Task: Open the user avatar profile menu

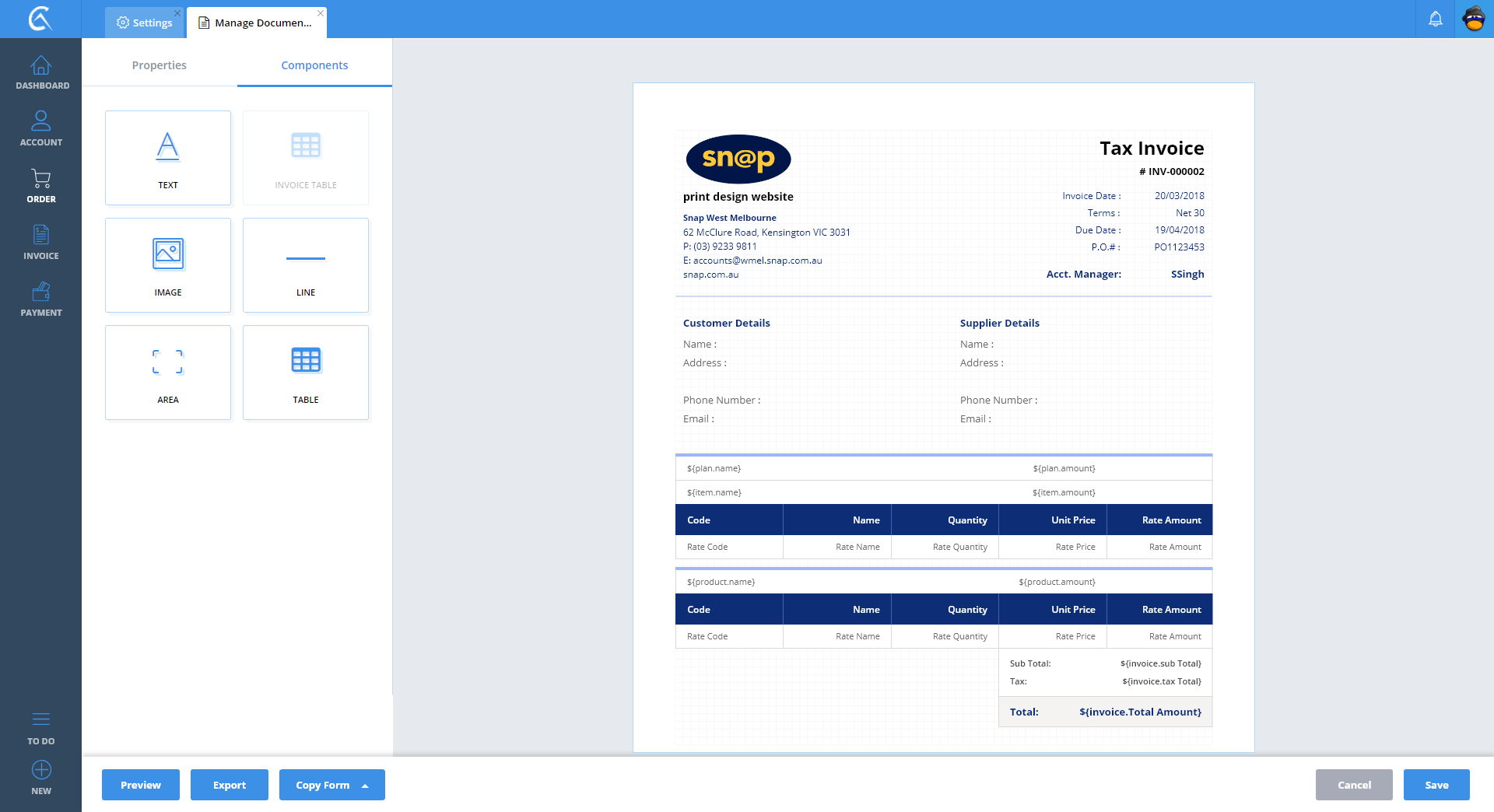Action: tap(1474, 19)
